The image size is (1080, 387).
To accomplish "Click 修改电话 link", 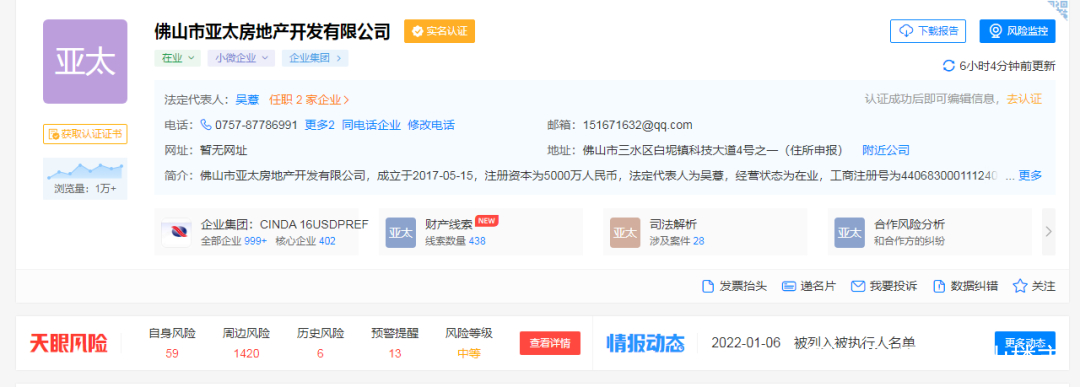I will [x=431, y=125].
